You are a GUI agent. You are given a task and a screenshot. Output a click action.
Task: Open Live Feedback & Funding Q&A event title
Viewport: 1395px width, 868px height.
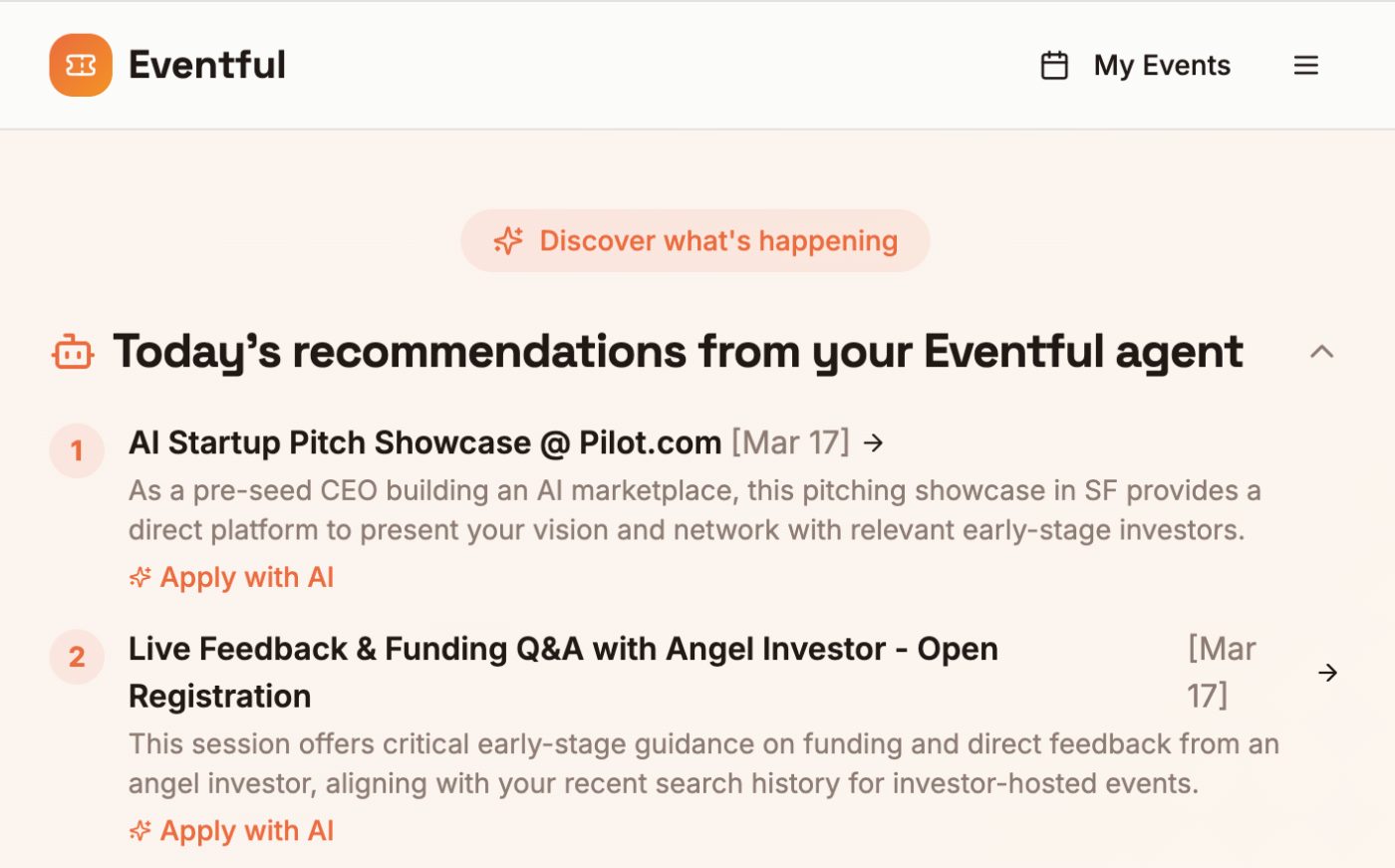563,650
